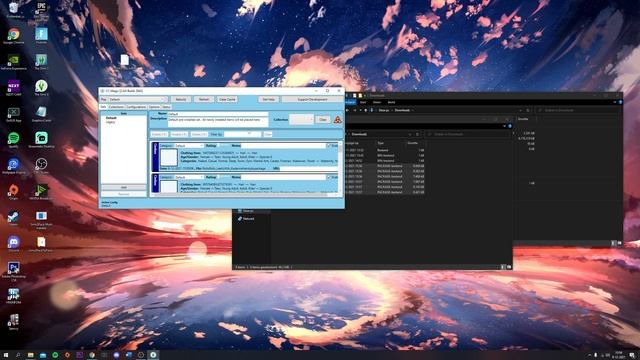Viewport: 640px width, 360px height.
Task: Click the Get Help button
Action: (268, 99)
